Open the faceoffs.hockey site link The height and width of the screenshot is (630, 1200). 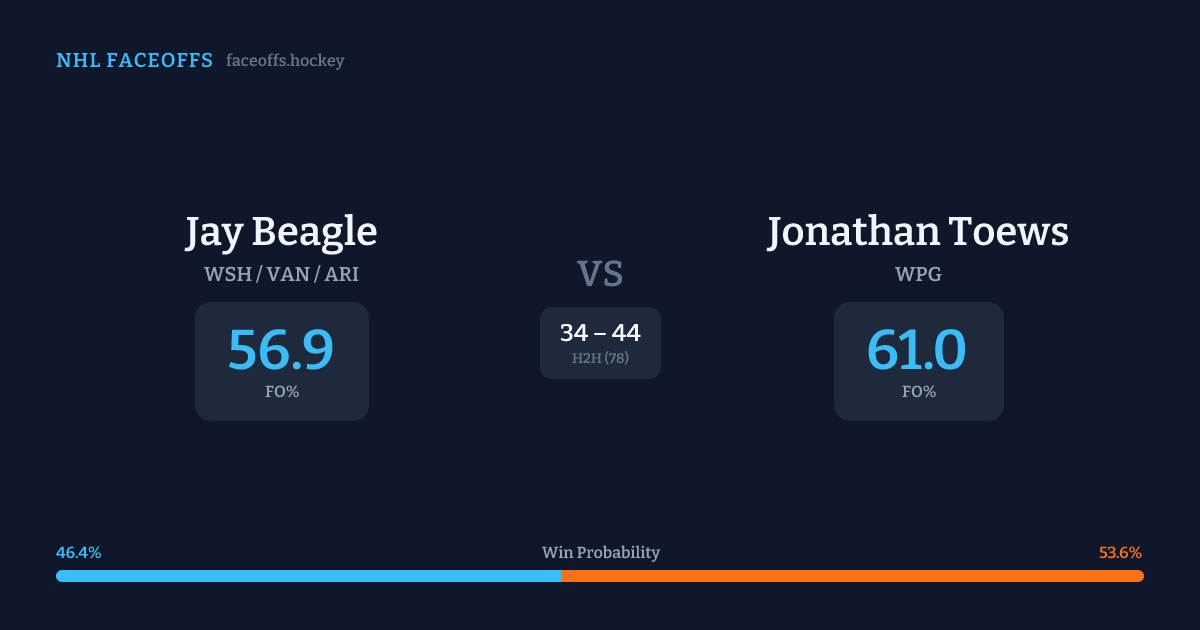(x=285, y=61)
